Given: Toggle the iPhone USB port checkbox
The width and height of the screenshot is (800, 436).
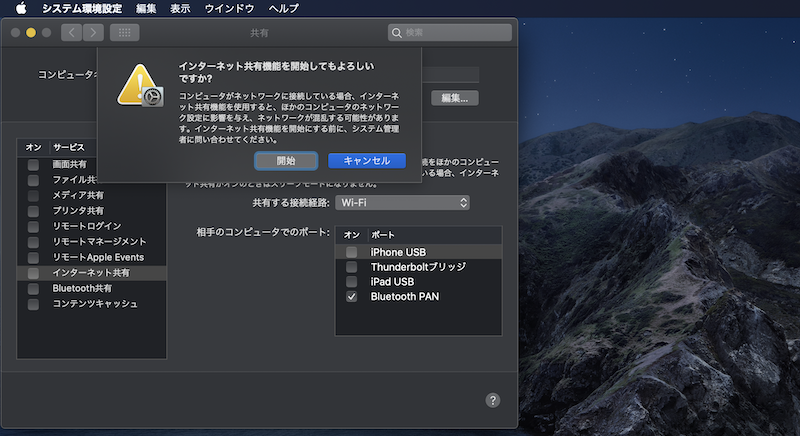Looking at the screenshot, I should click(x=351, y=252).
